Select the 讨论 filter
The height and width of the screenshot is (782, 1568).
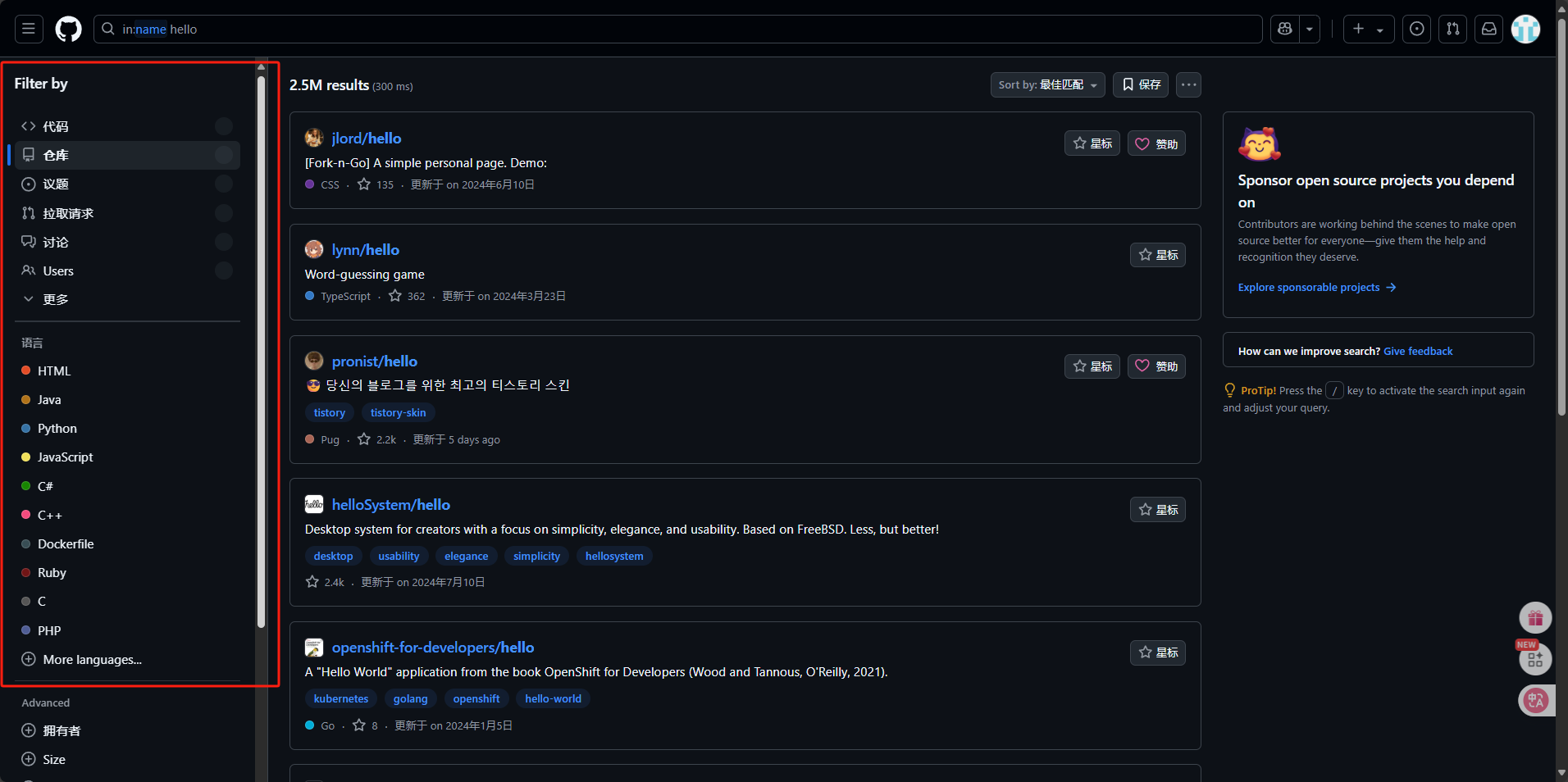(x=127, y=242)
